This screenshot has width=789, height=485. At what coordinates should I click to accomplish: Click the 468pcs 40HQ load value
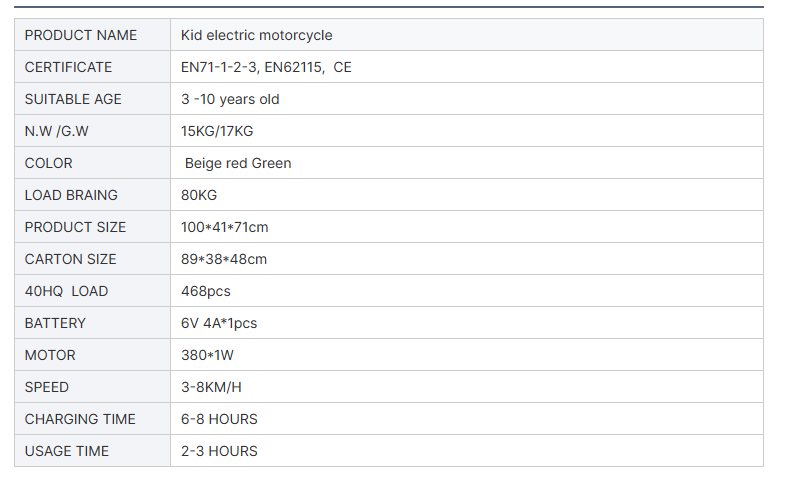(206, 291)
